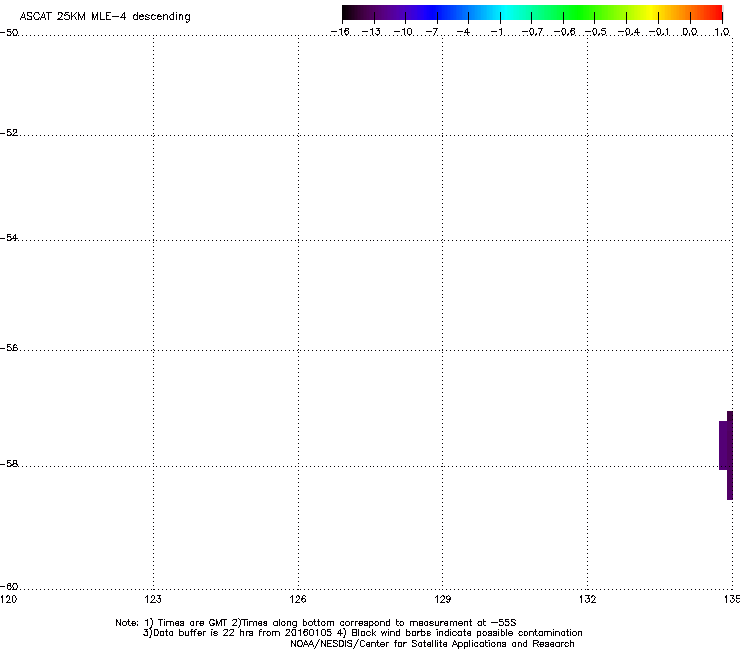Click the -10 colorbar label
Viewport: 740px width, 650px height.
click(403, 32)
